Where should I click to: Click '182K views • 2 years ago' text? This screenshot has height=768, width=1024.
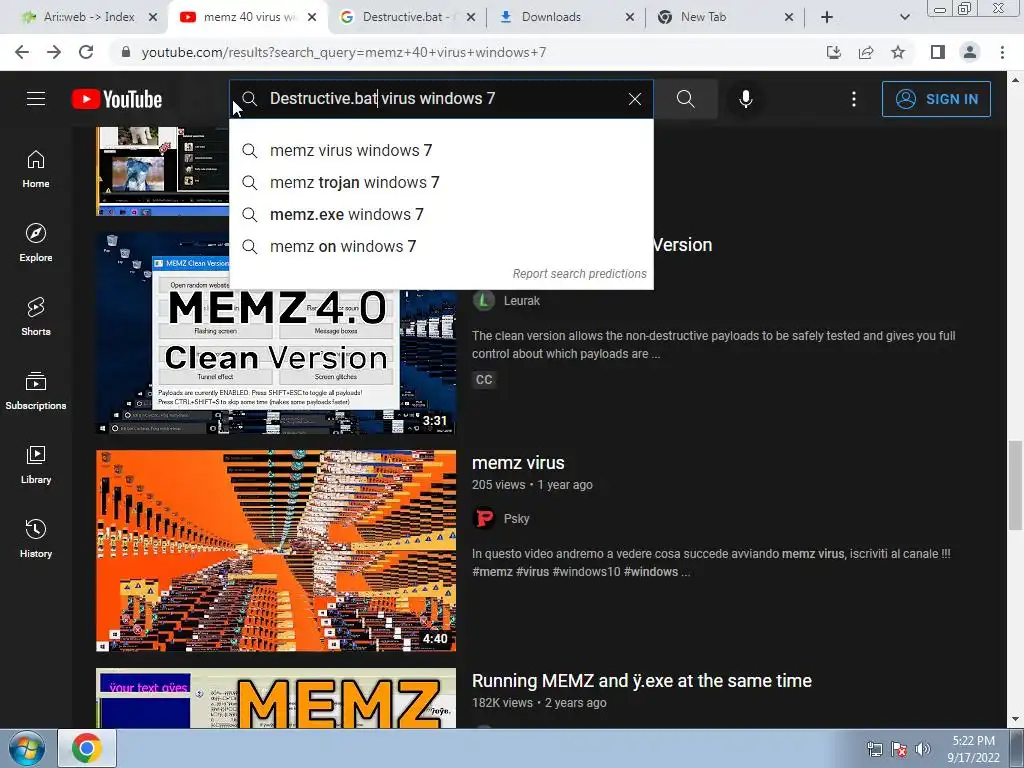point(539,703)
